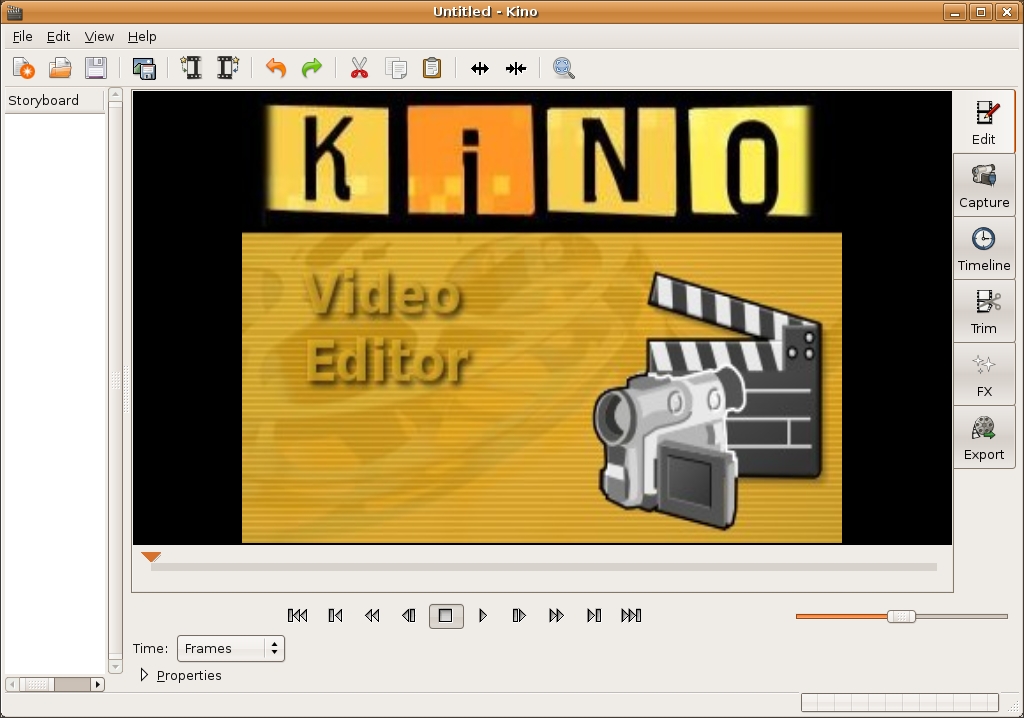Switch to the Export tab
This screenshot has width=1024, height=718.
984,438
